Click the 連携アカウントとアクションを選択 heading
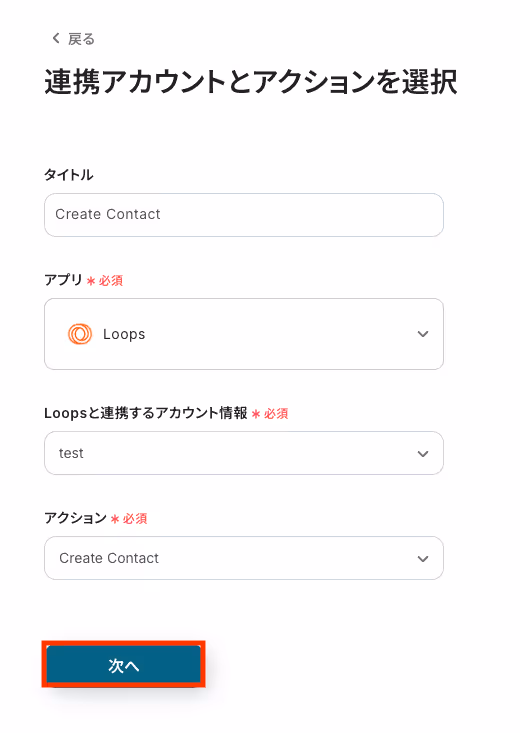Image resolution: width=520 pixels, height=733 pixels. [x=251, y=82]
